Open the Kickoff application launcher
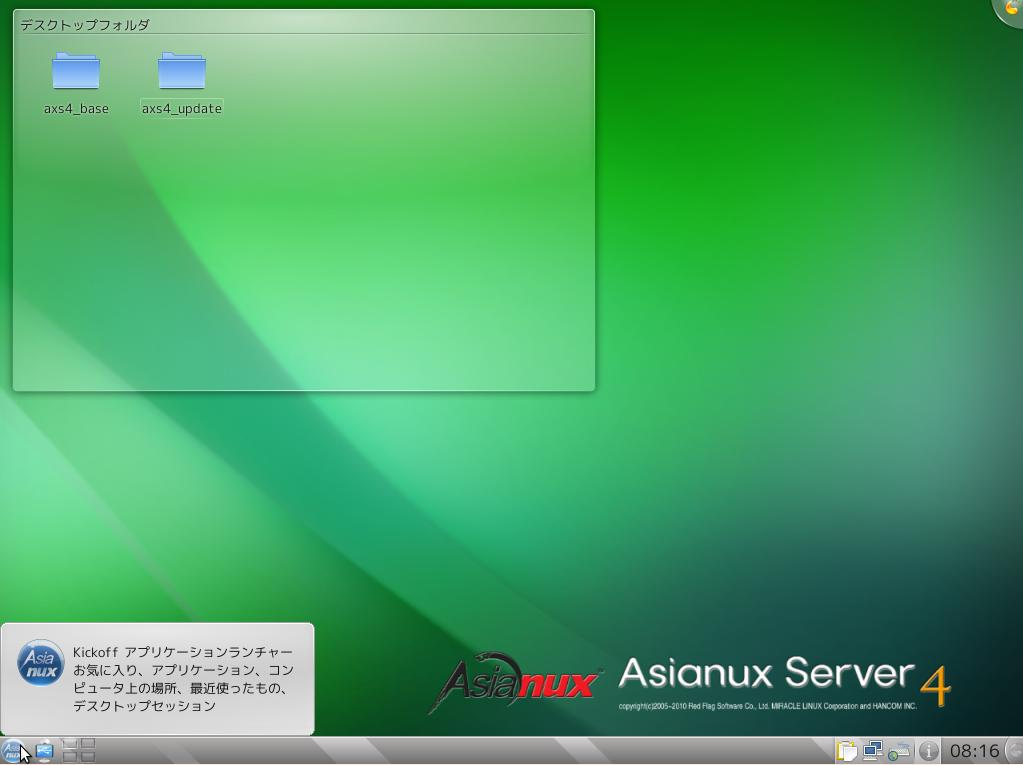This screenshot has height=765, width=1023. click(13, 751)
